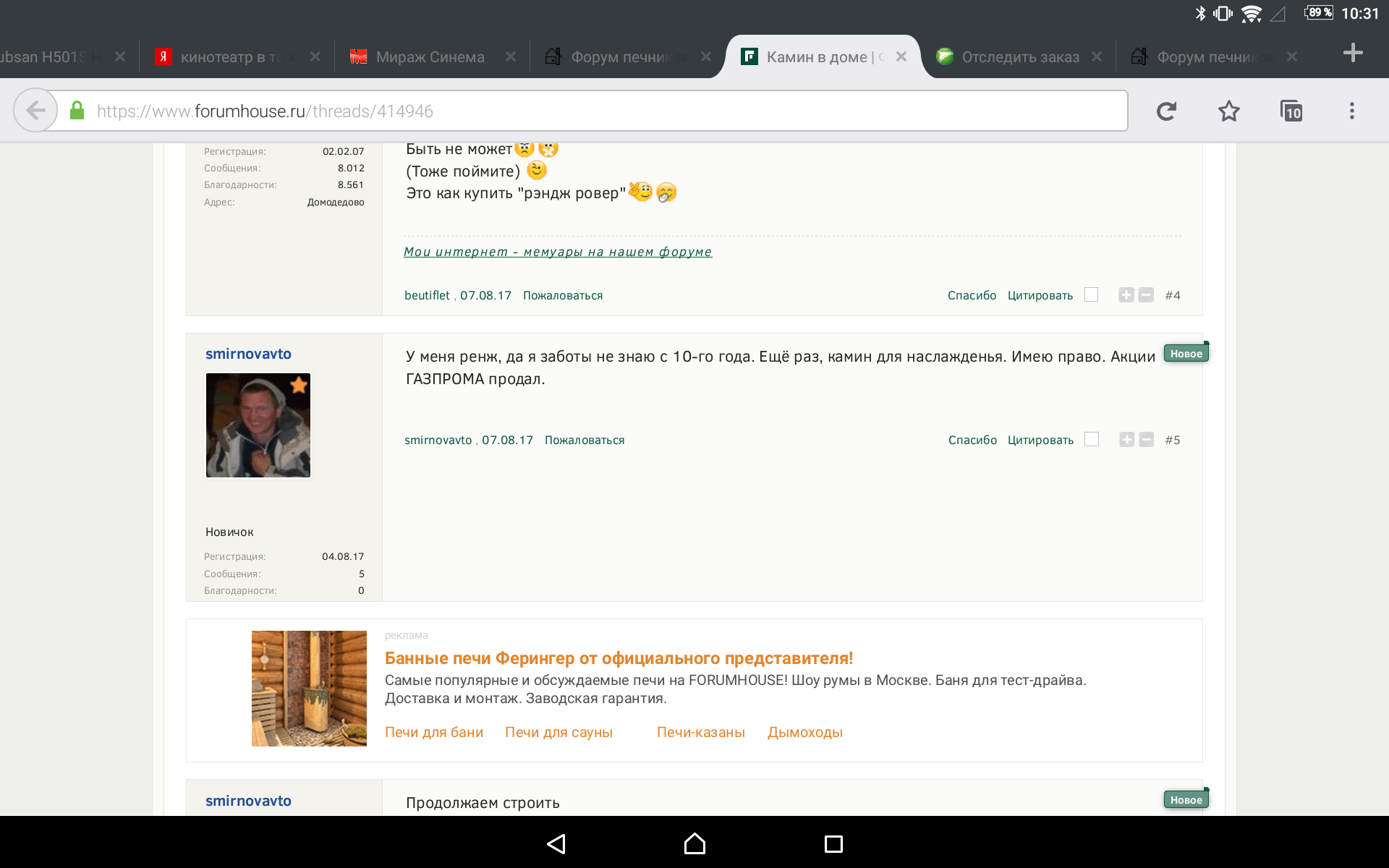This screenshot has height=868, width=1389.
Task: Switch to the Отследить заказ tab
Action: [x=1019, y=57]
